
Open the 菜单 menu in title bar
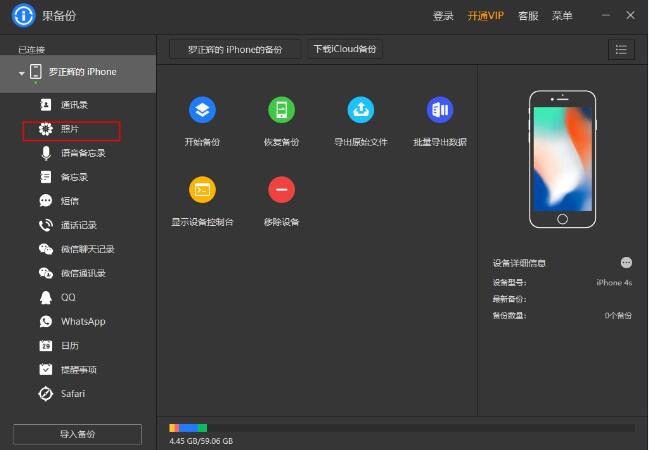tap(562, 16)
